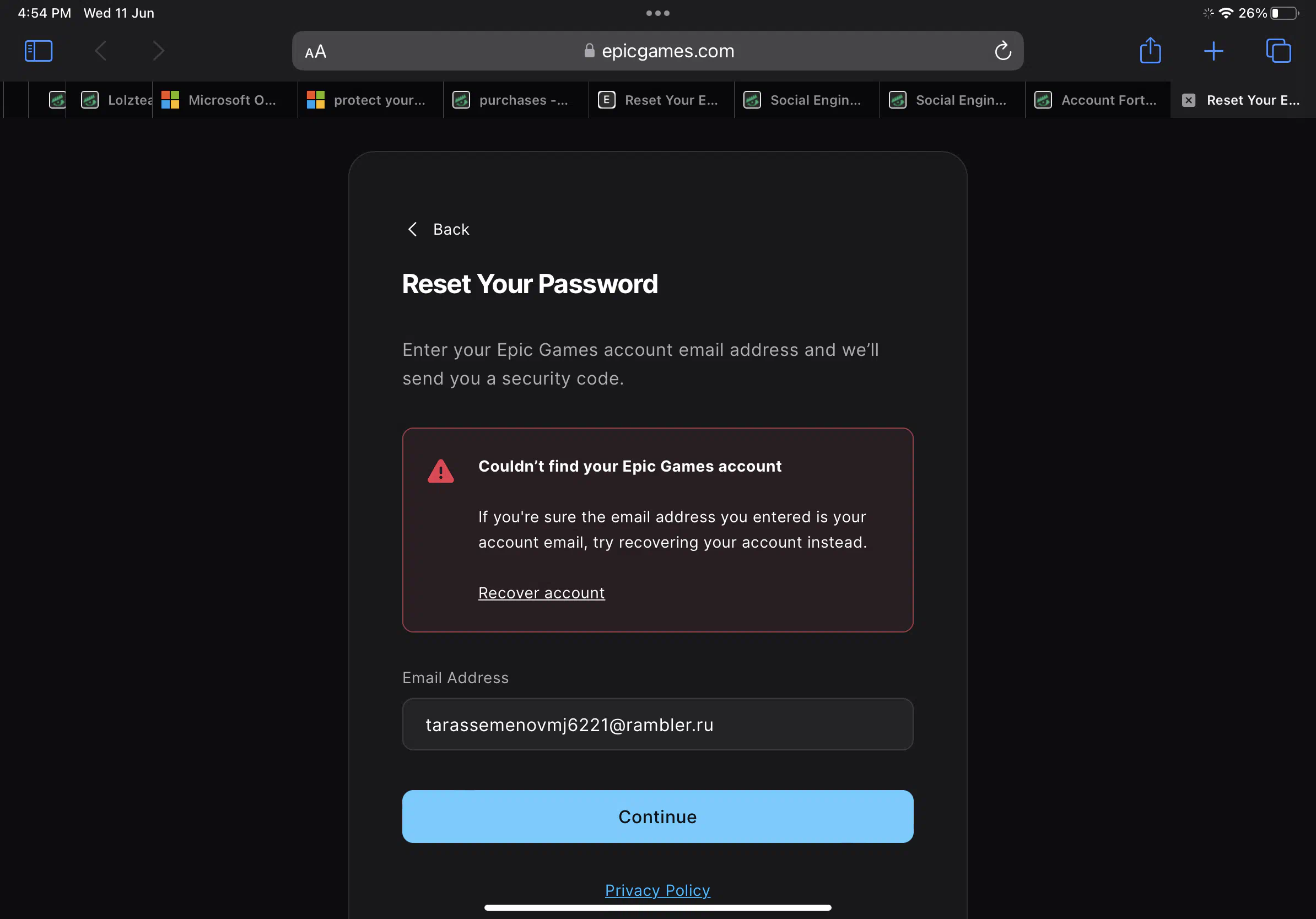Switch to the Microsoft O... tab
The image size is (1316, 919).
pyautogui.click(x=225, y=100)
